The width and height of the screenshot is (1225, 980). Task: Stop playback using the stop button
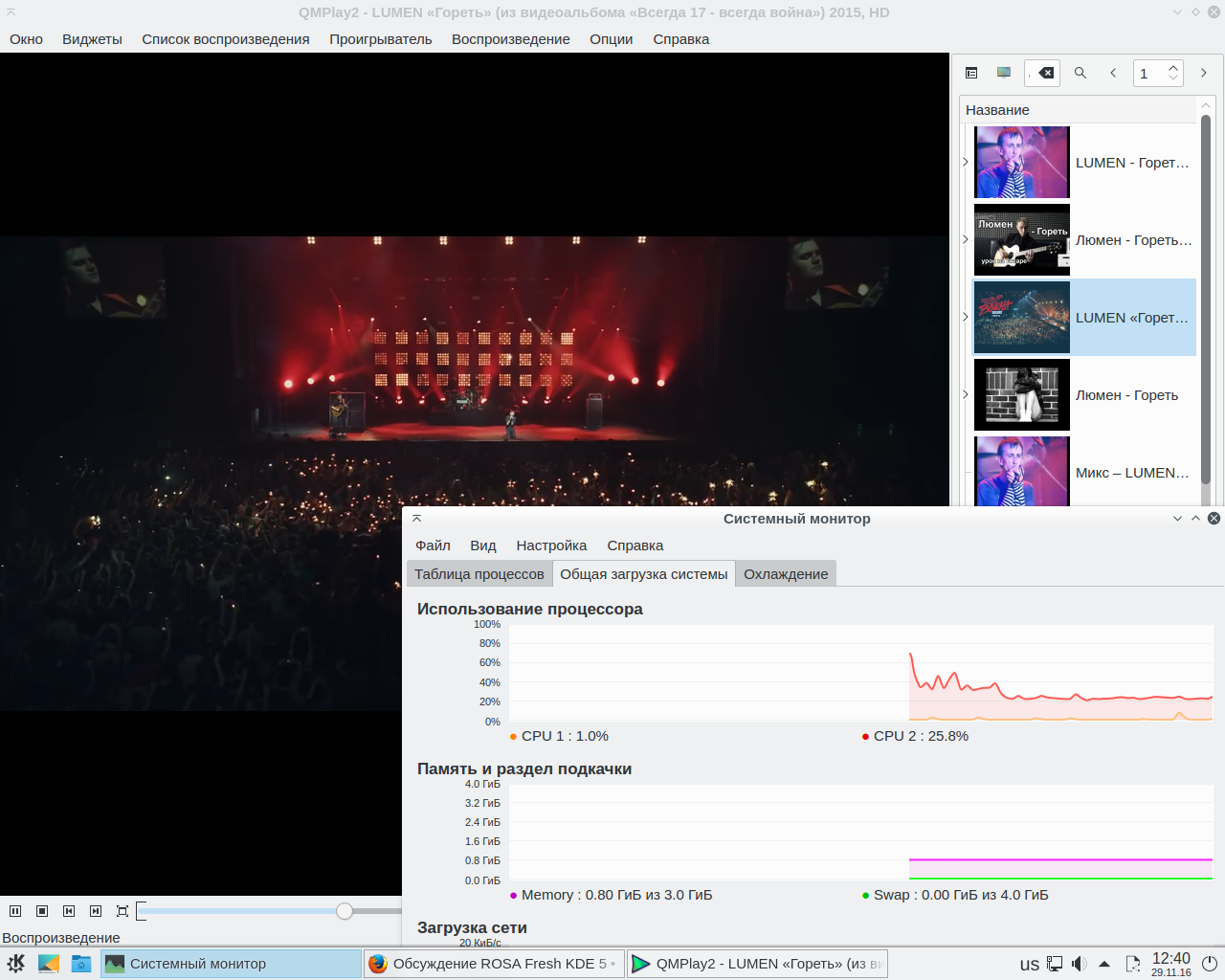pos(42,911)
